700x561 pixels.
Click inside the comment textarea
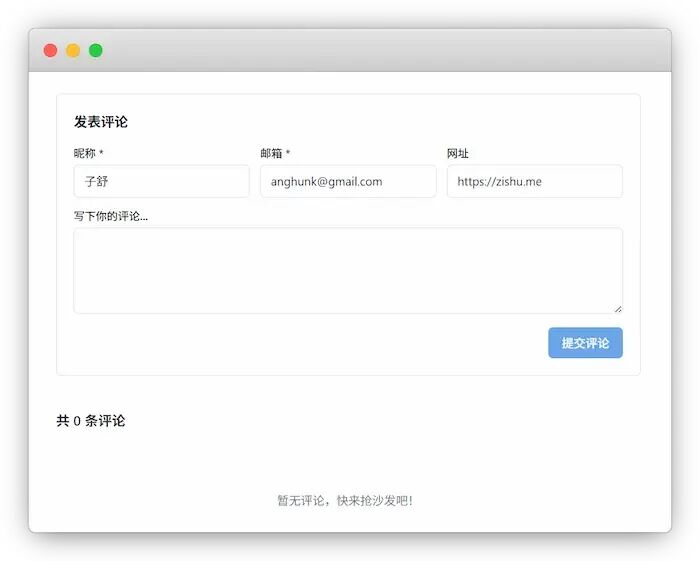348,271
